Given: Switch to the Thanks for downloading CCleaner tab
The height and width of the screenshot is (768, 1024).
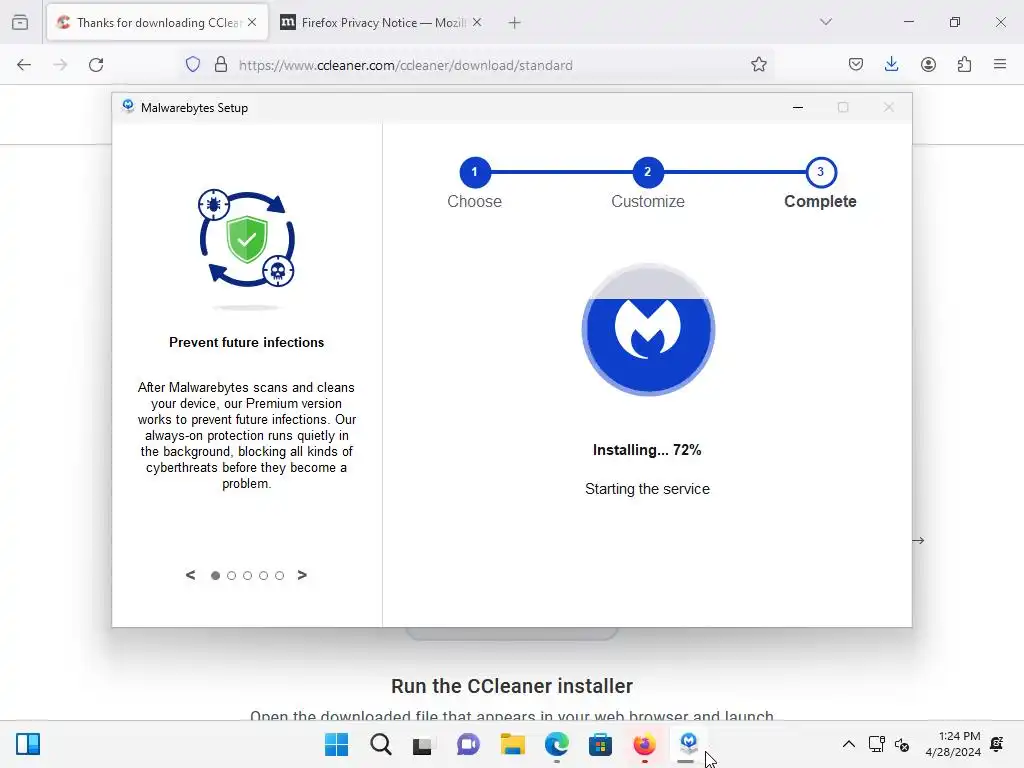Looking at the screenshot, I should [157, 23].
